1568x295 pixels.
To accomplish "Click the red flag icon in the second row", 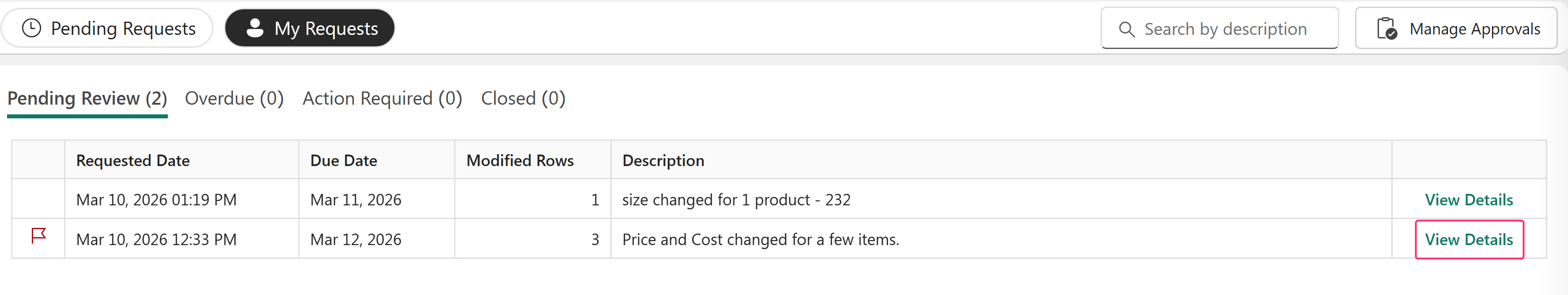I will [x=38, y=235].
